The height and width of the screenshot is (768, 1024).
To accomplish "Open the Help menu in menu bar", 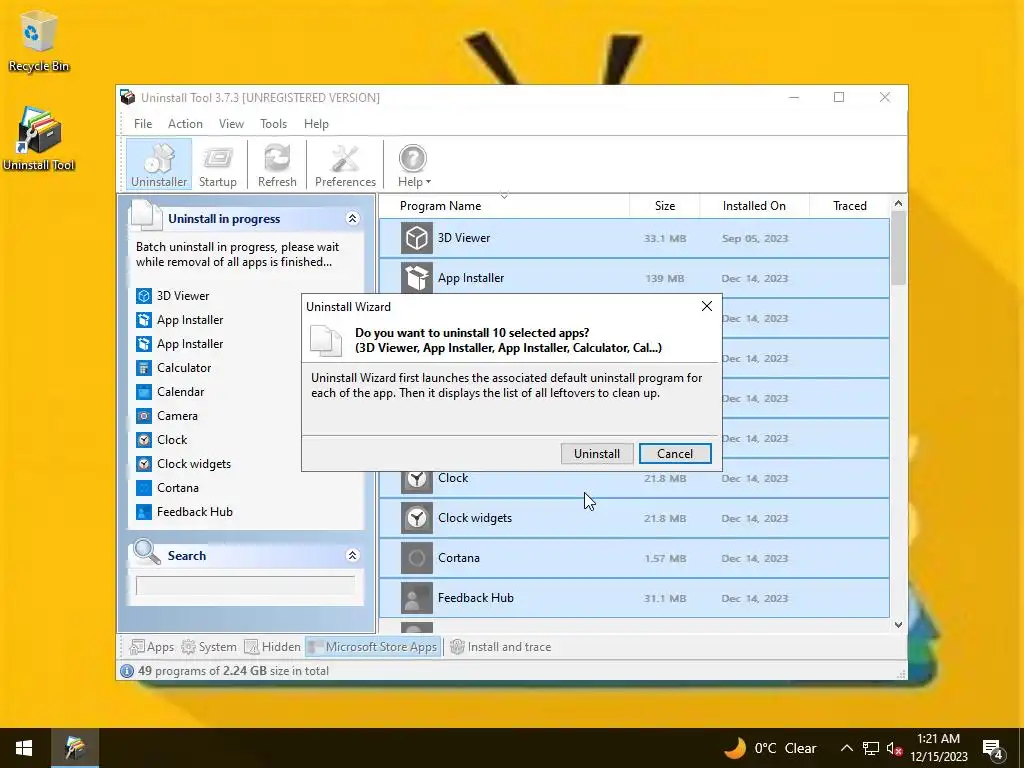I will coord(316,123).
